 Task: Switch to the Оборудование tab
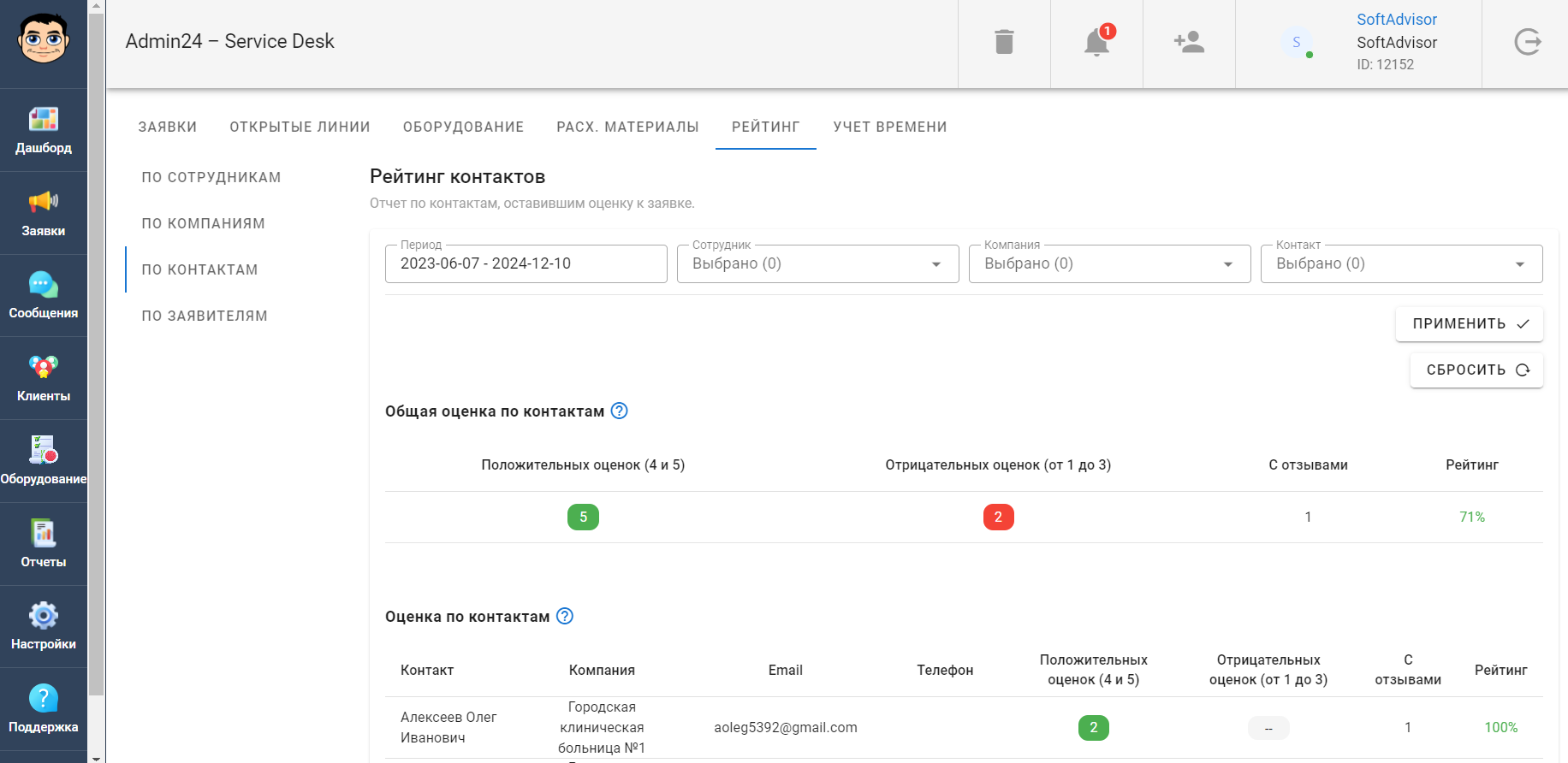[463, 127]
